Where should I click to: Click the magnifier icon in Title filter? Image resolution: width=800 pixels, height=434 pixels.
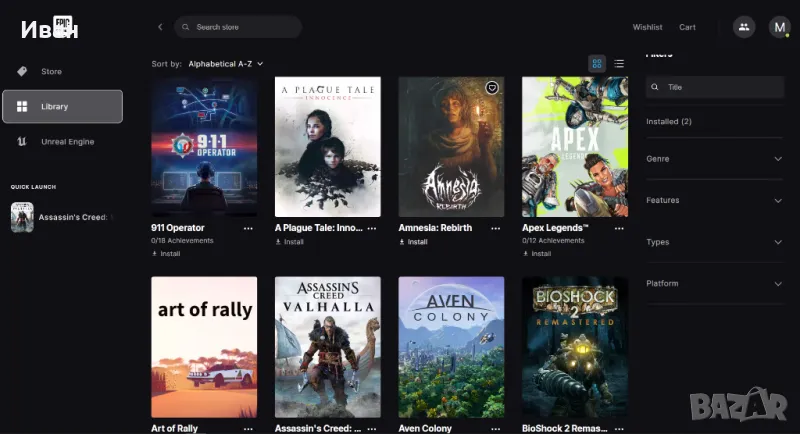[655, 87]
